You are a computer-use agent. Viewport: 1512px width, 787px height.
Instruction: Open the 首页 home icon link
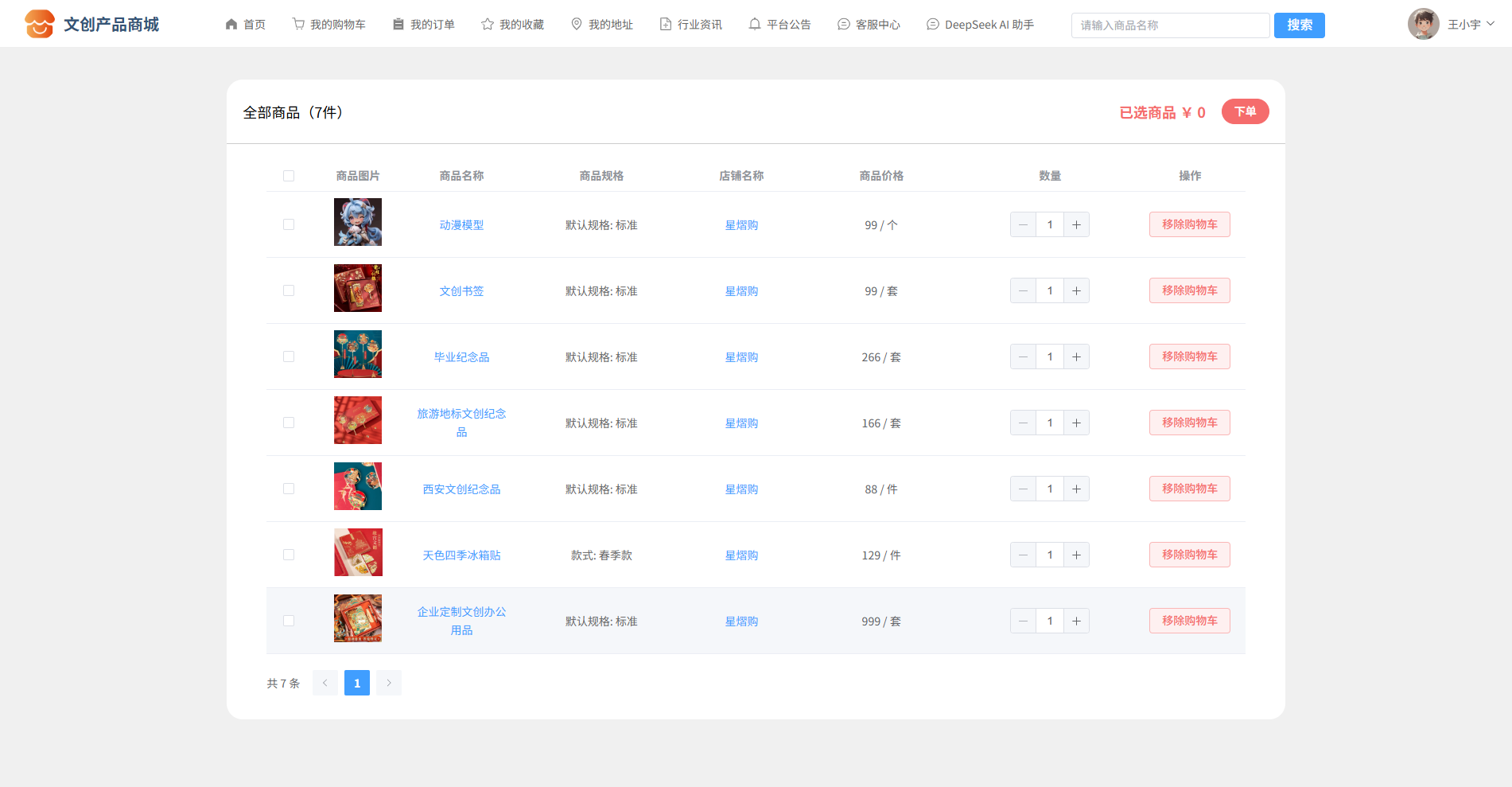pos(231,25)
